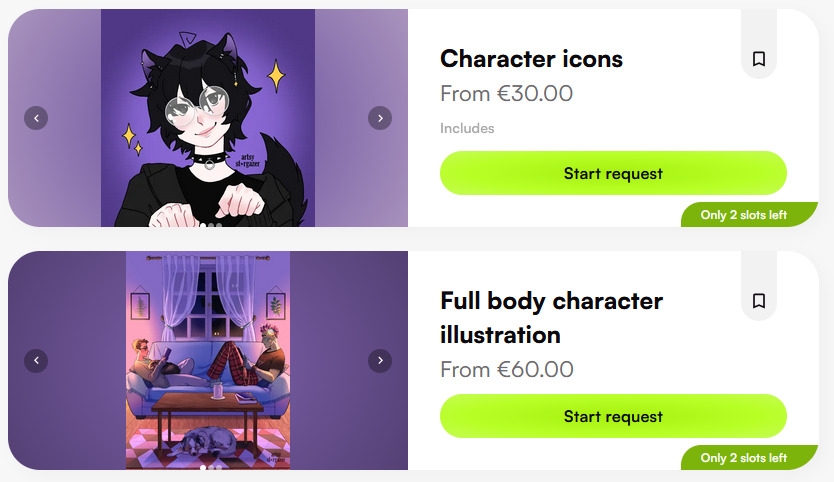Viewport: 834px width, 482px height.
Task: Go to previous Full body illustration image
Action: point(36,360)
